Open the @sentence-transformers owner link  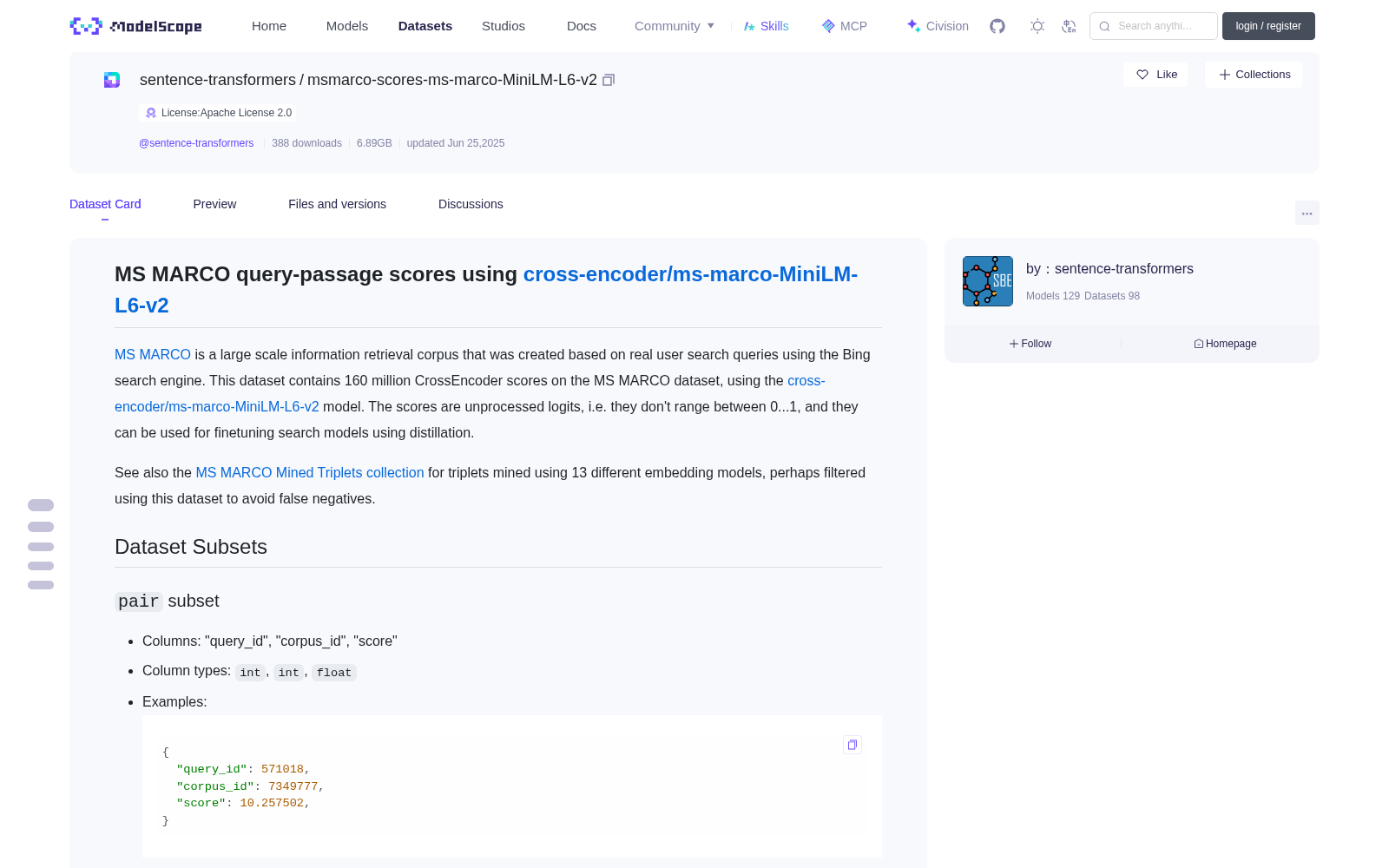pyautogui.click(x=196, y=143)
